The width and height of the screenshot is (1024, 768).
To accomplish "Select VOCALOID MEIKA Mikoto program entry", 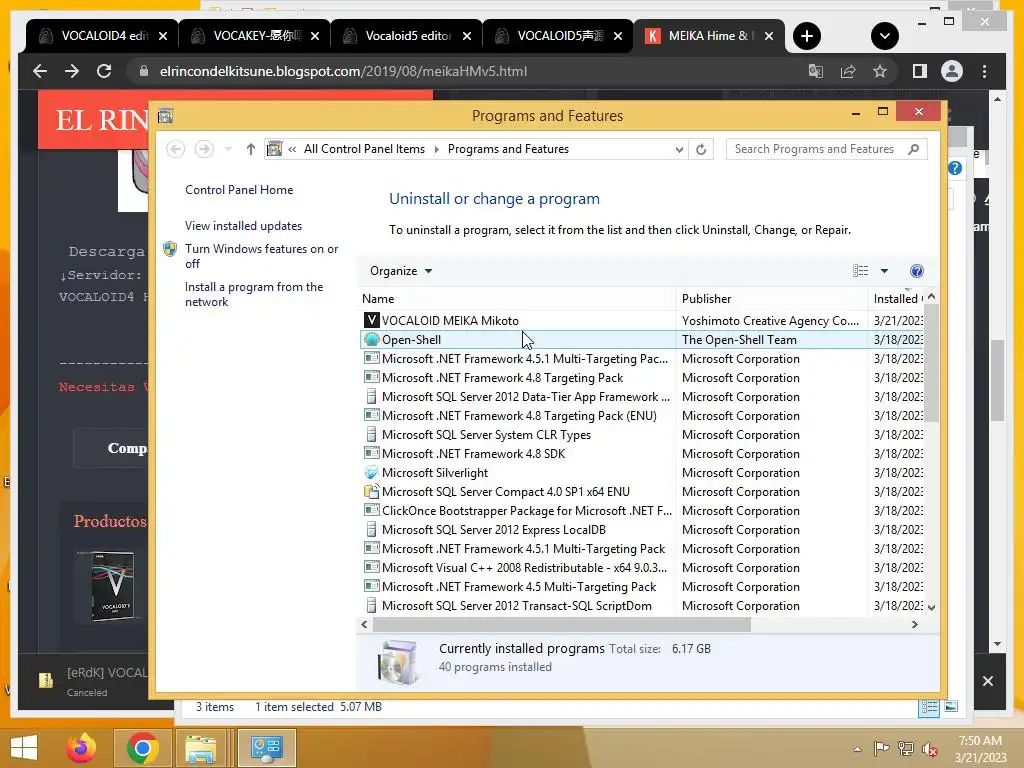I will (x=642, y=320).
